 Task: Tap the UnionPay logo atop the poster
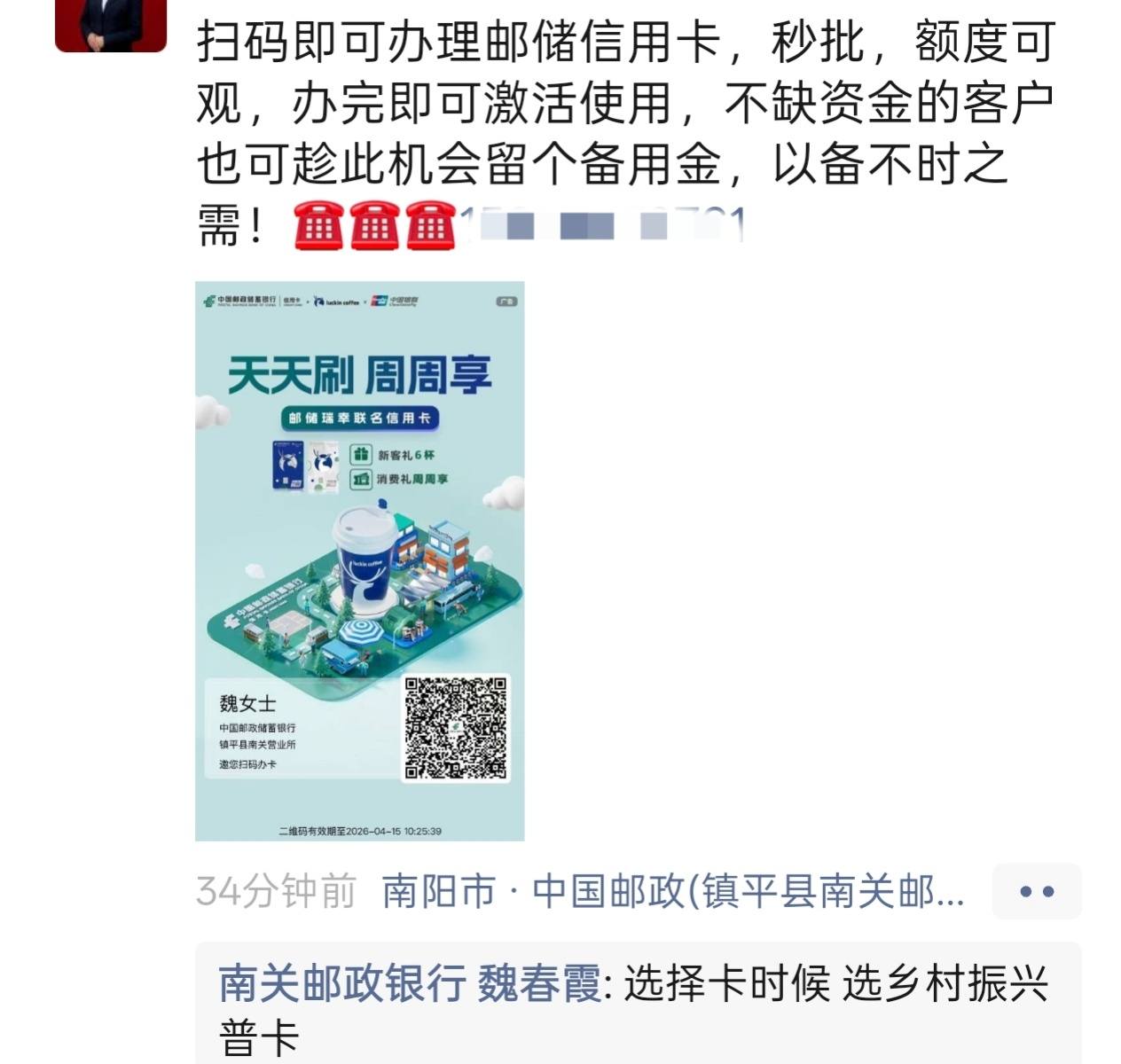(x=394, y=301)
